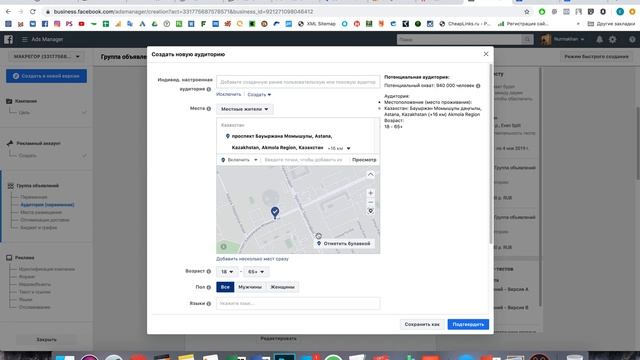640x360 pixels.
Task: Collapse the map with chevron up
Action: coord(370,174)
